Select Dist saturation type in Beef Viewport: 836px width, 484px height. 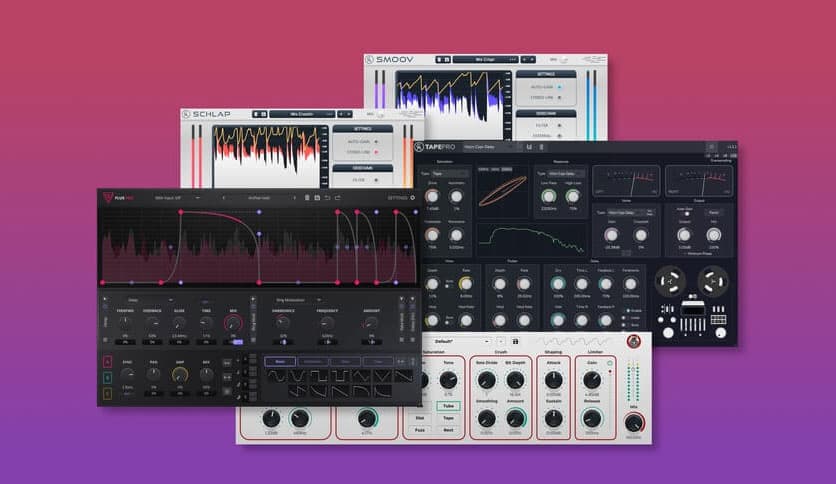pos(420,418)
